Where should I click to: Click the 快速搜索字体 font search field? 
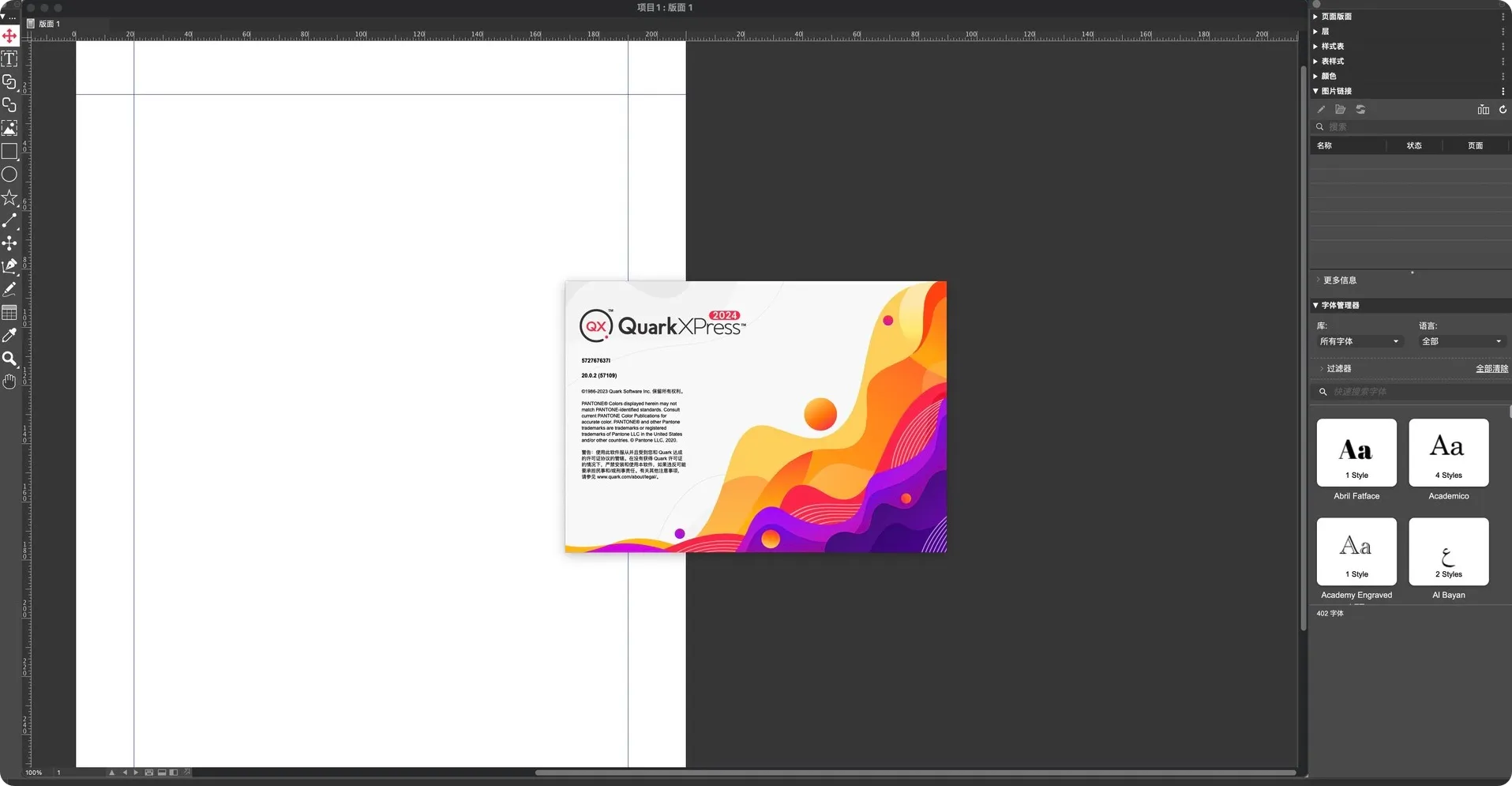click(x=1412, y=392)
